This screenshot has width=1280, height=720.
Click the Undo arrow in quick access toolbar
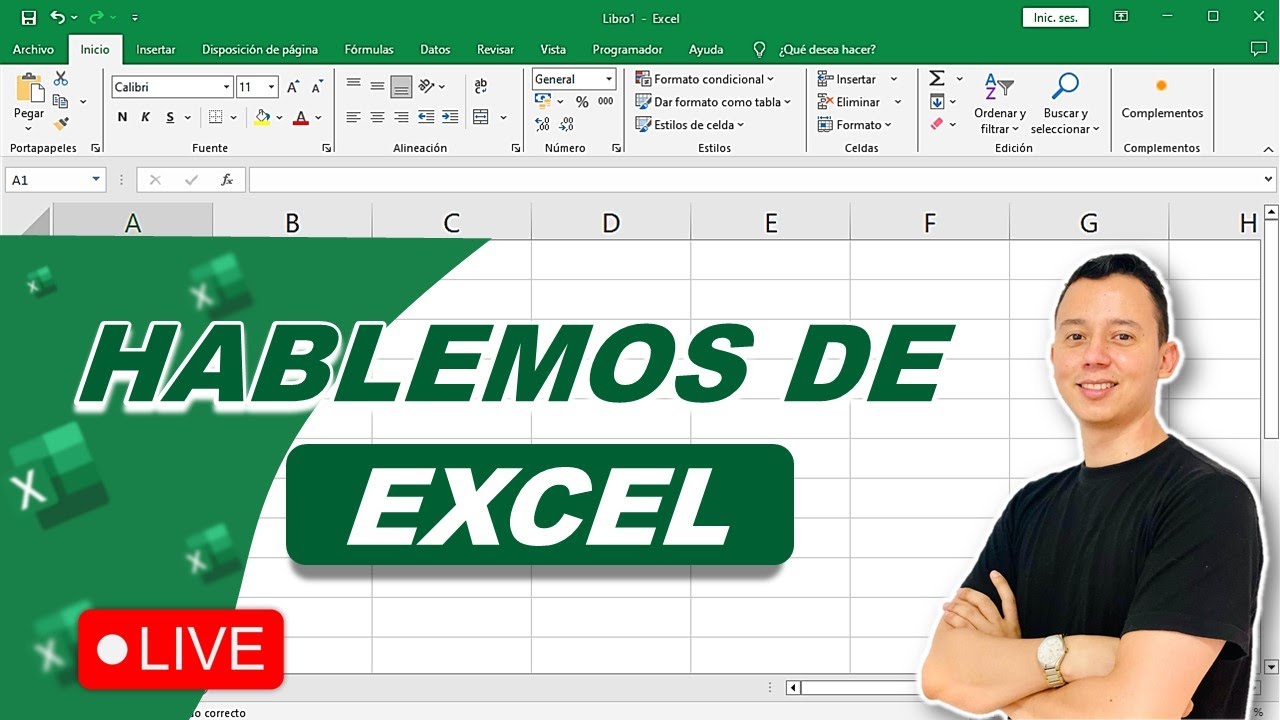(57, 18)
